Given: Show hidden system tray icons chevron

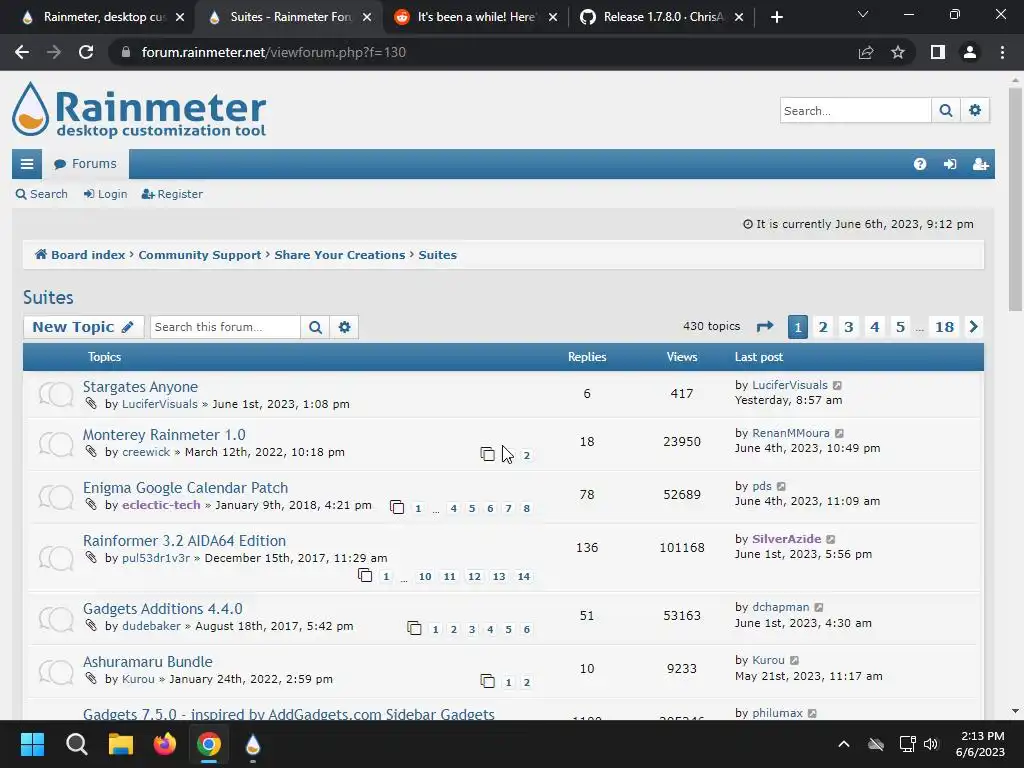Looking at the screenshot, I should pyautogui.click(x=844, y=744).
